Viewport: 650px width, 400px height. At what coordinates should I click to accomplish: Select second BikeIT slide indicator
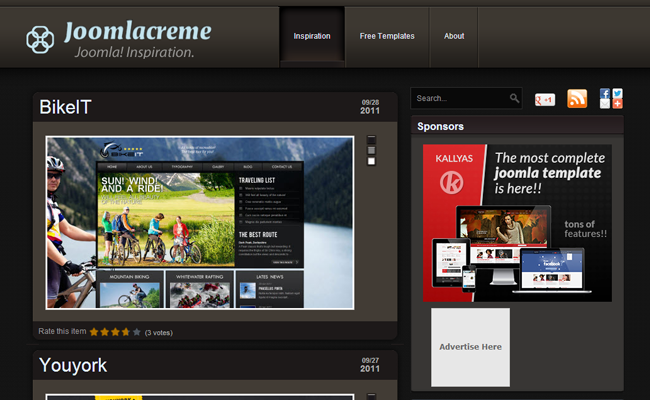(371, 150)
